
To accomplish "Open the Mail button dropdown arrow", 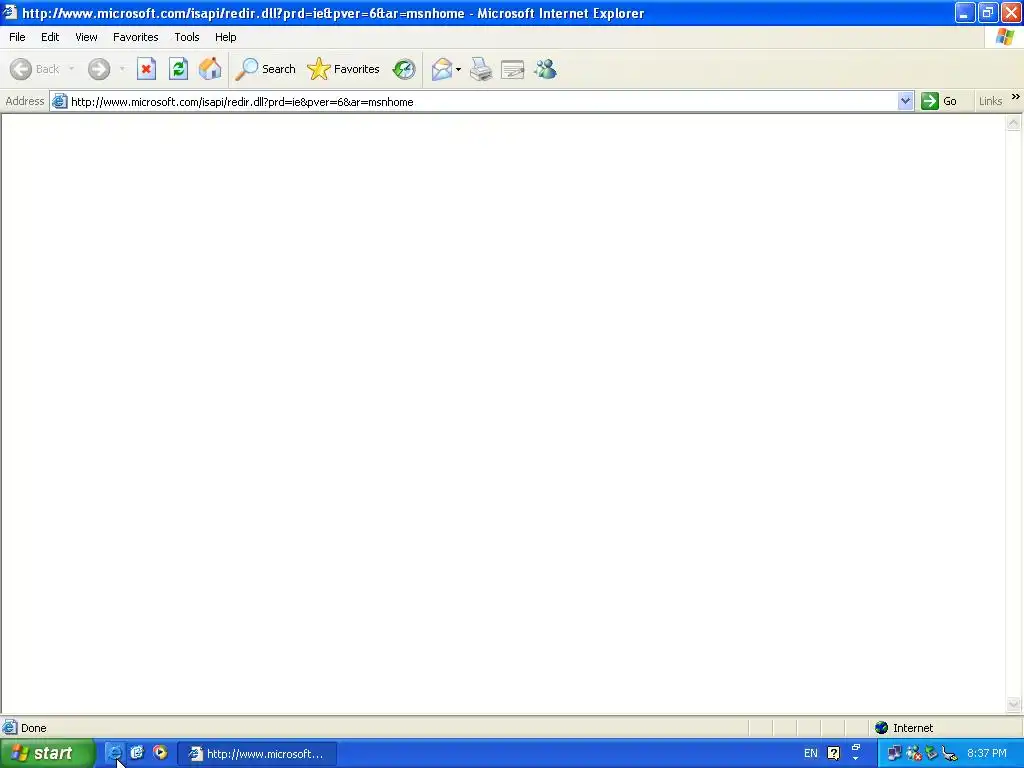I will coord(458,69).
